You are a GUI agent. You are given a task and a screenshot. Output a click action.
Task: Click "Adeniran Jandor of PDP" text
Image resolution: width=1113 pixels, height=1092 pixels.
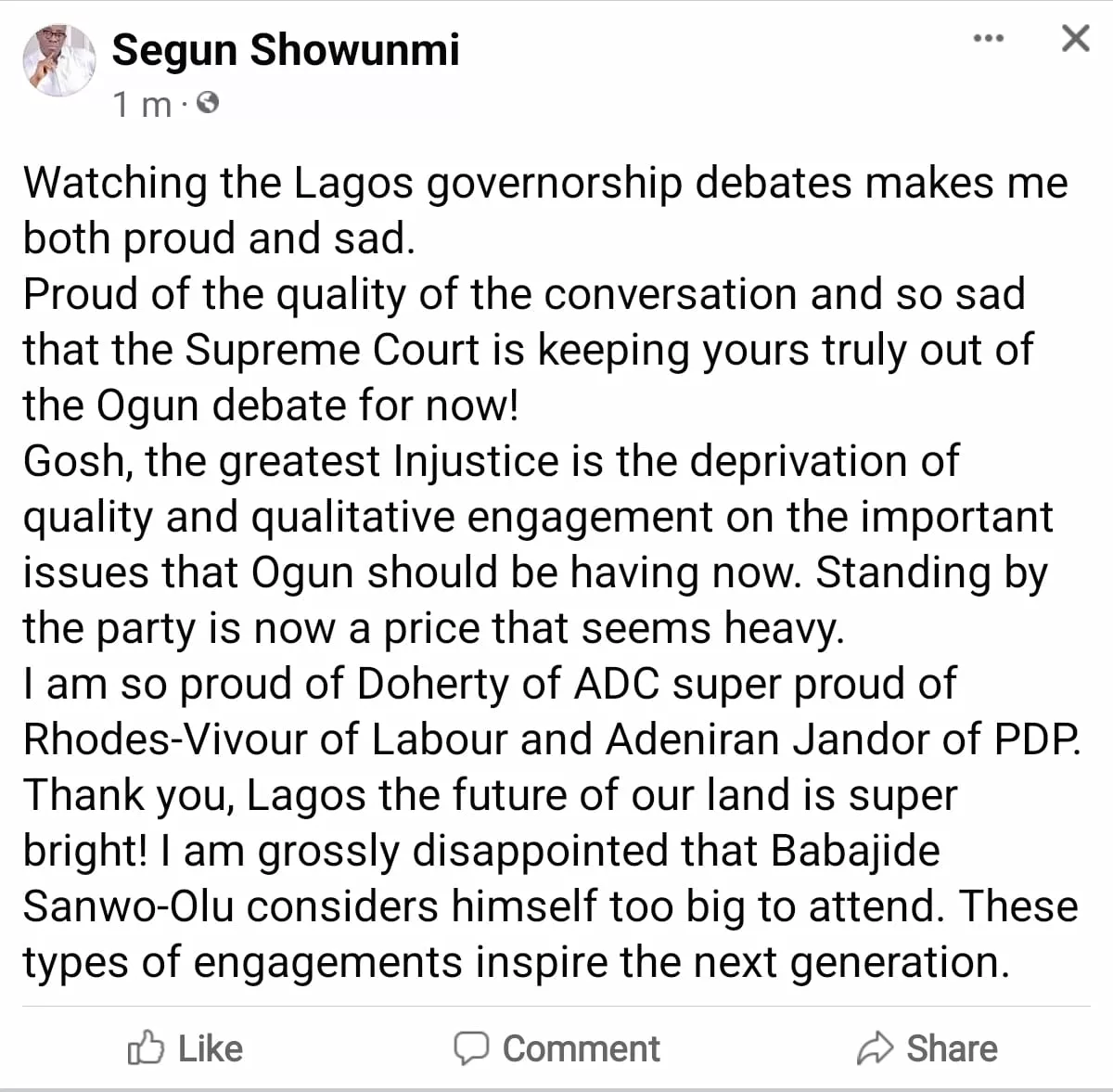842,739
